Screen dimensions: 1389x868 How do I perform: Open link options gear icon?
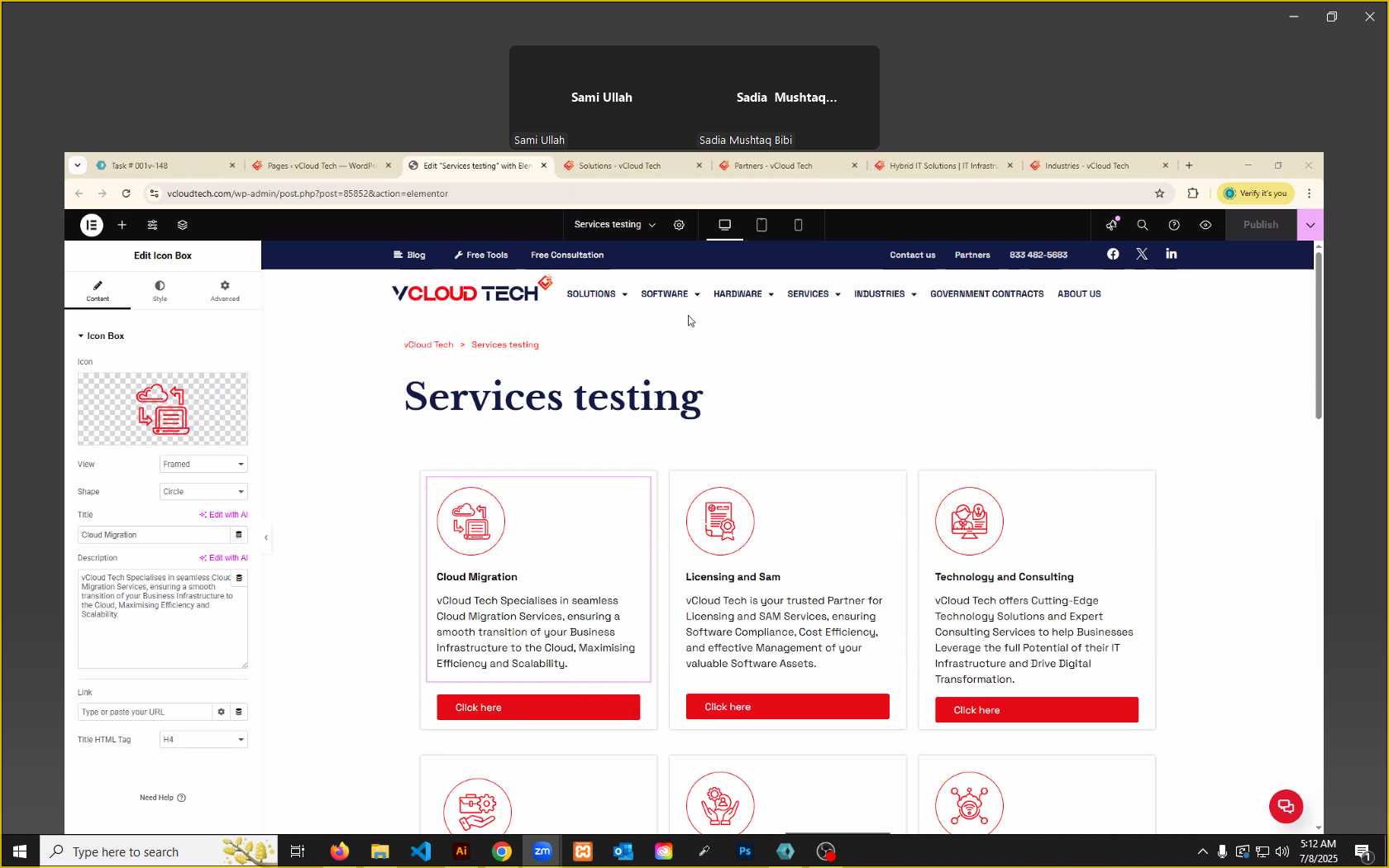(x=221, y=712)
